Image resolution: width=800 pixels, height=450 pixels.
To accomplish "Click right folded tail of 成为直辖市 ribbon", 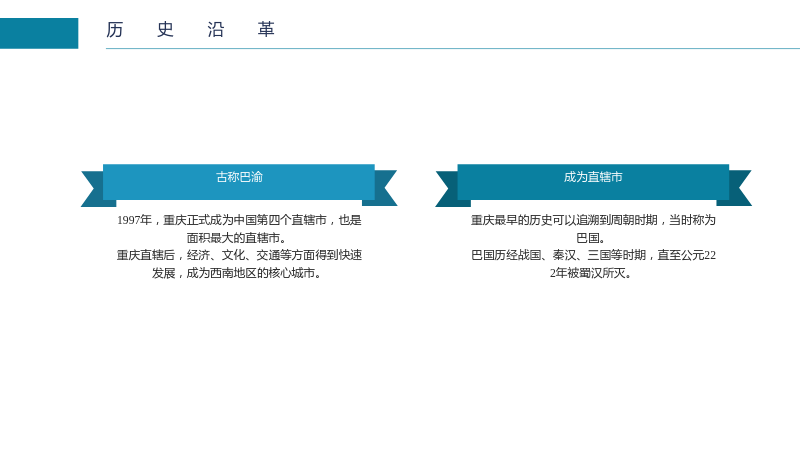I will (737, 188).
